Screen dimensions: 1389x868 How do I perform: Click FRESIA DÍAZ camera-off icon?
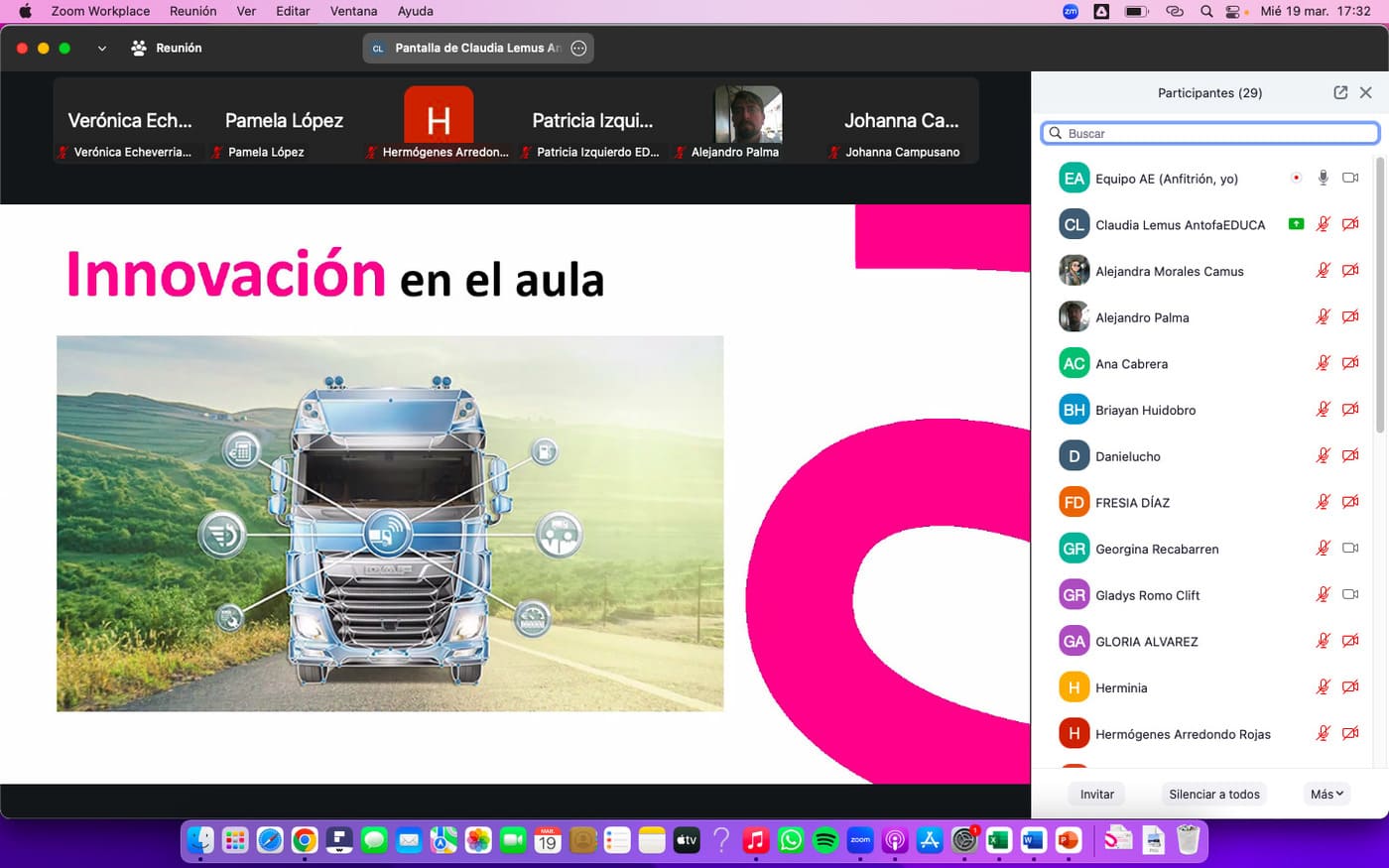coord(1350,502)
